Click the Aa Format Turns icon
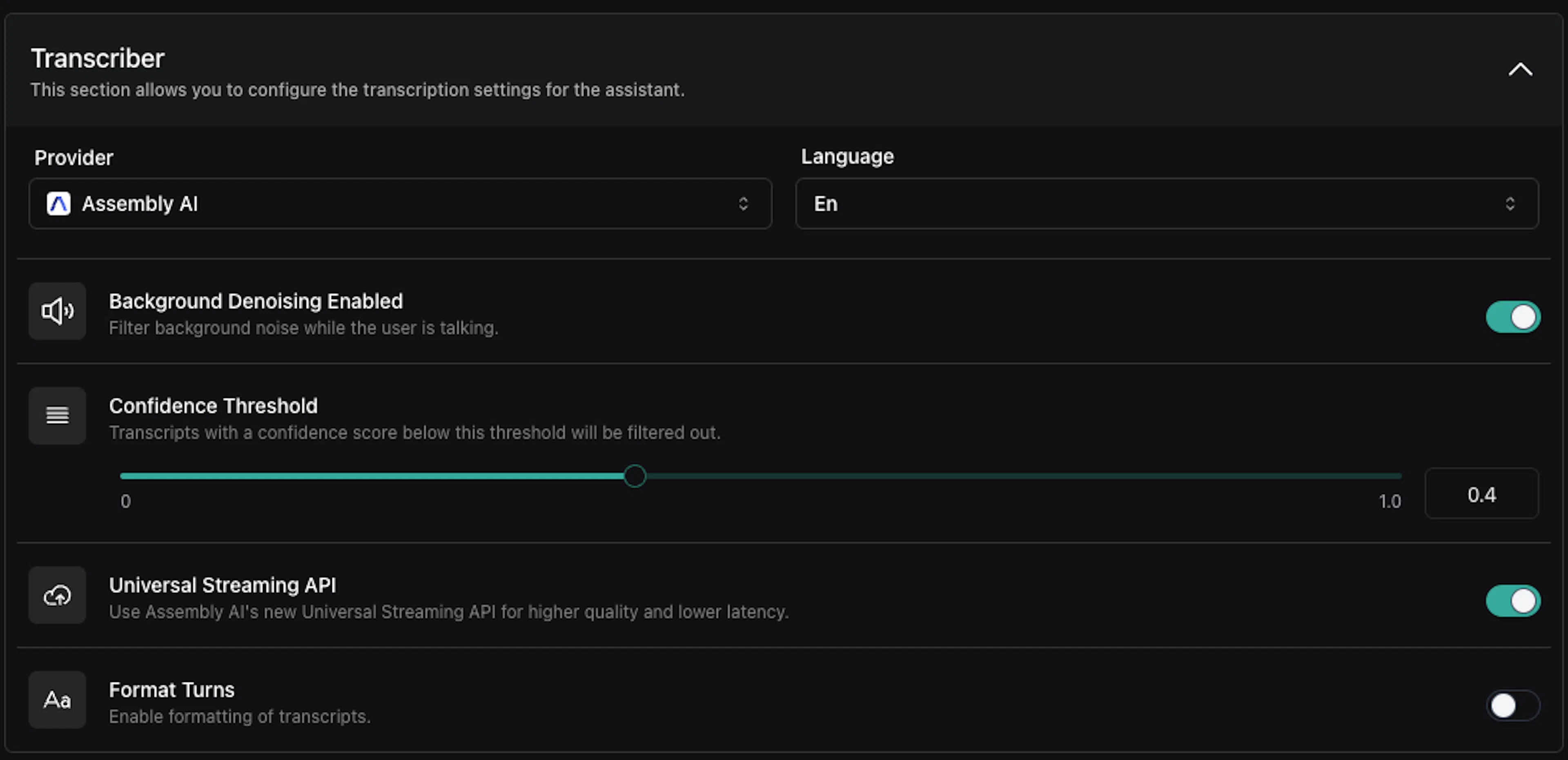The height and width of the screenshot is (760, 1568). [57, 700]
